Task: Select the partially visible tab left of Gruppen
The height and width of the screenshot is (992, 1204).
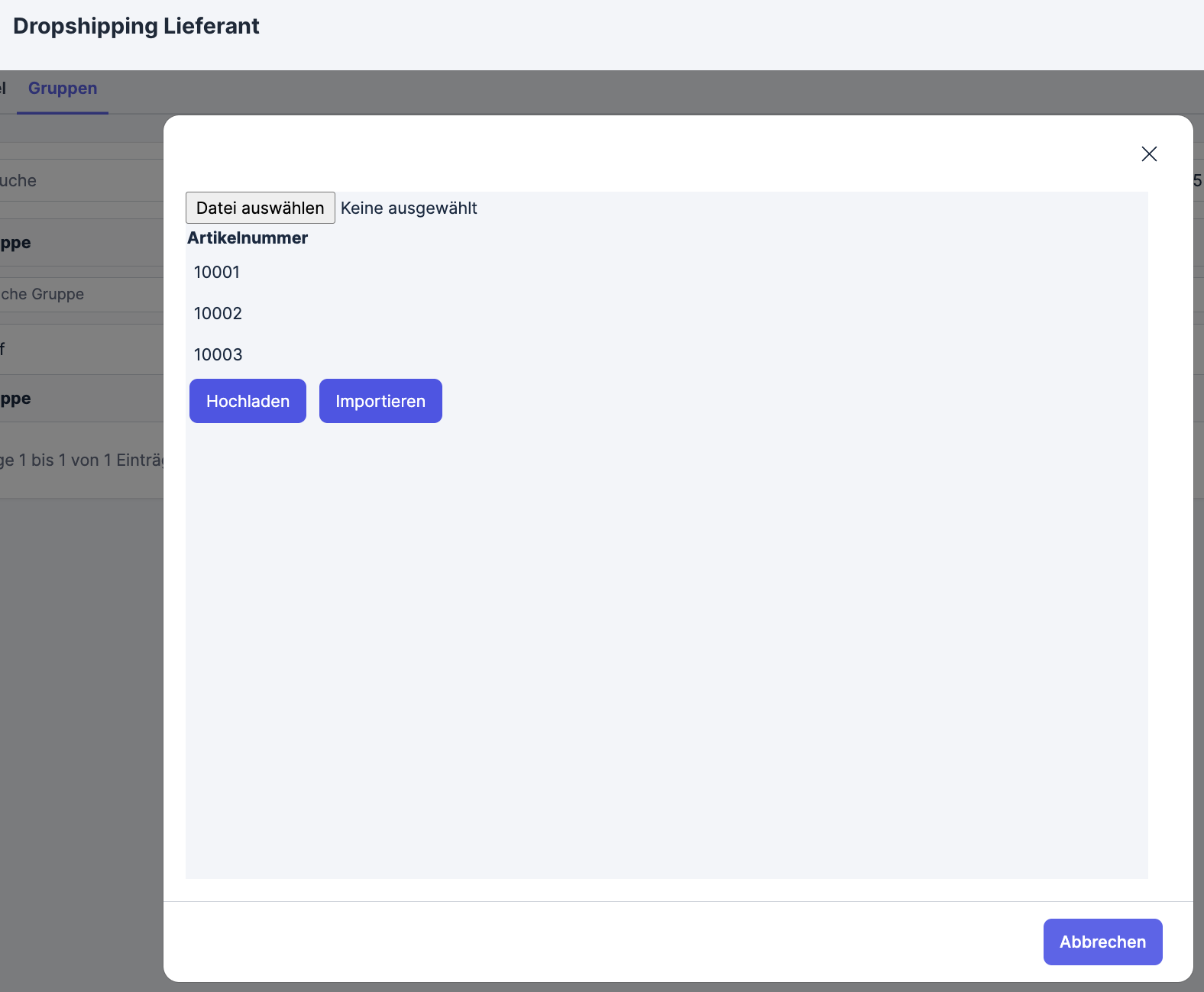Action: 4,89
